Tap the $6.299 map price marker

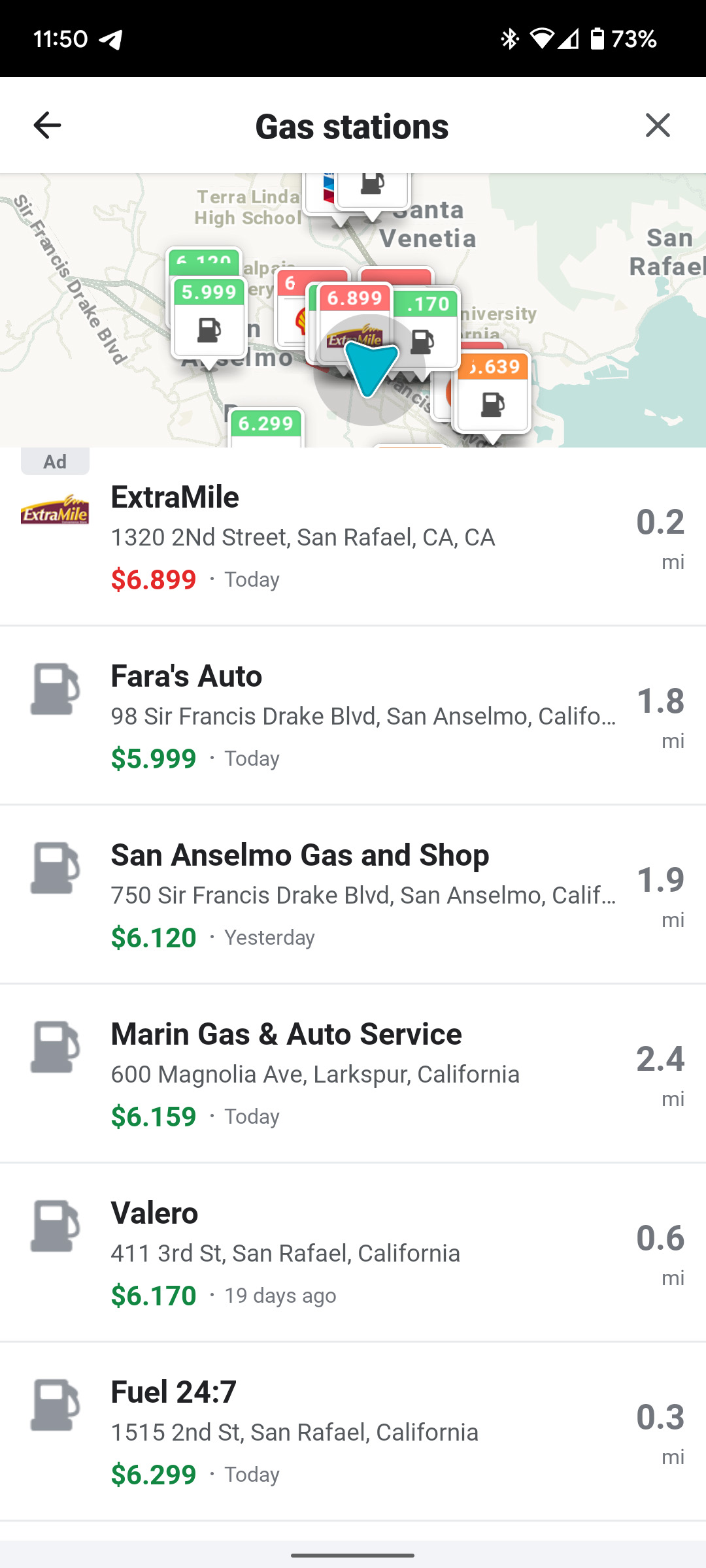click(x=266, y=428)
